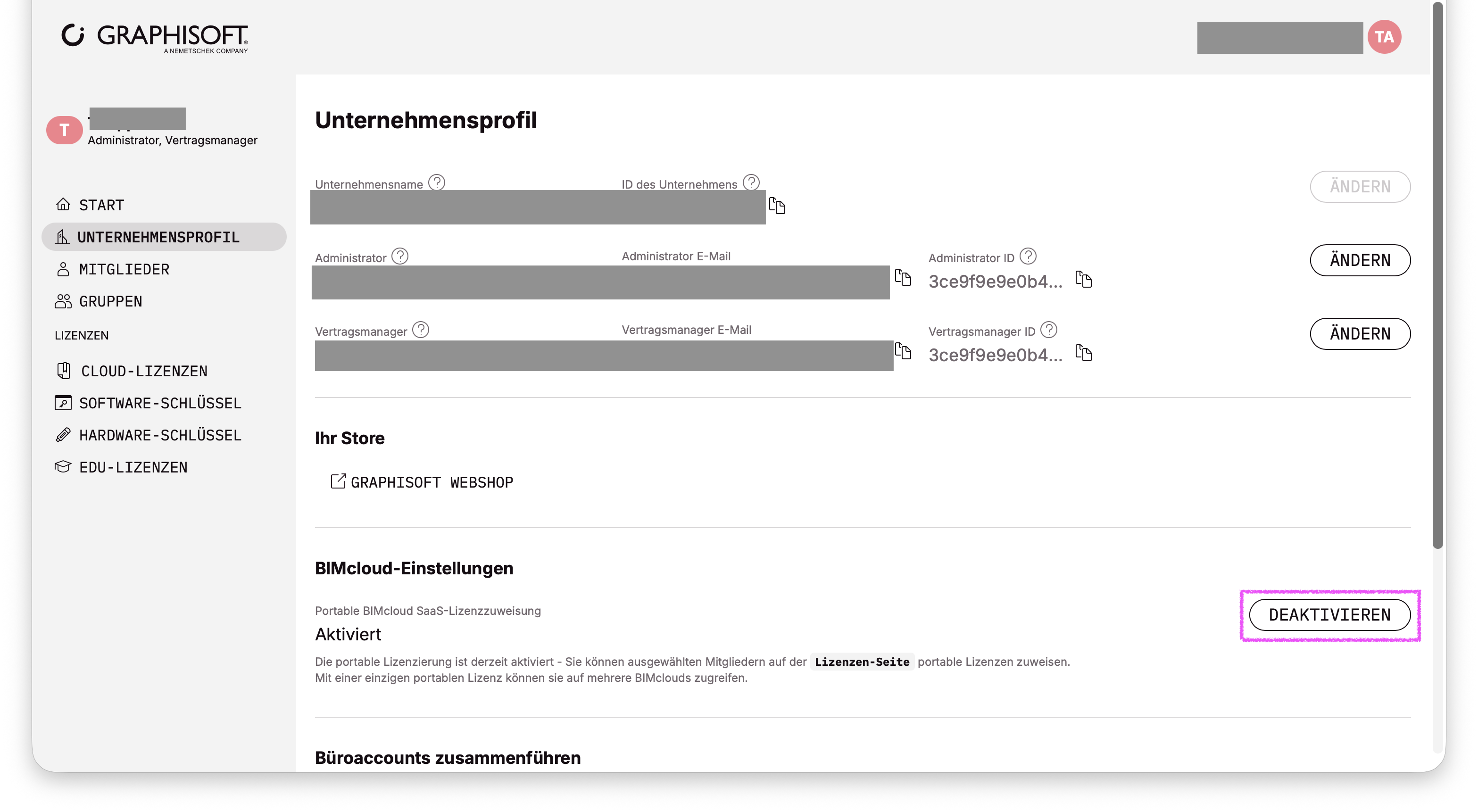Open the TA user avatar menu
1478x812 pixels.
[x=1384, y=37]
